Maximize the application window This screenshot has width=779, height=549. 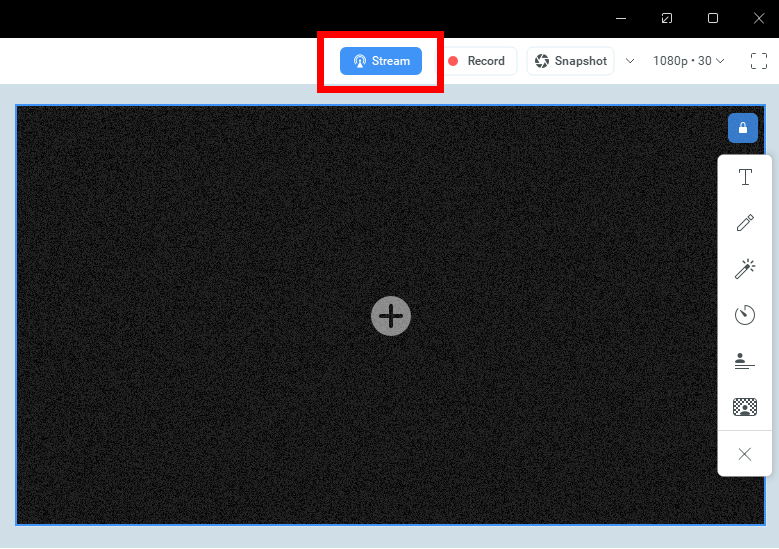point(713,18)
